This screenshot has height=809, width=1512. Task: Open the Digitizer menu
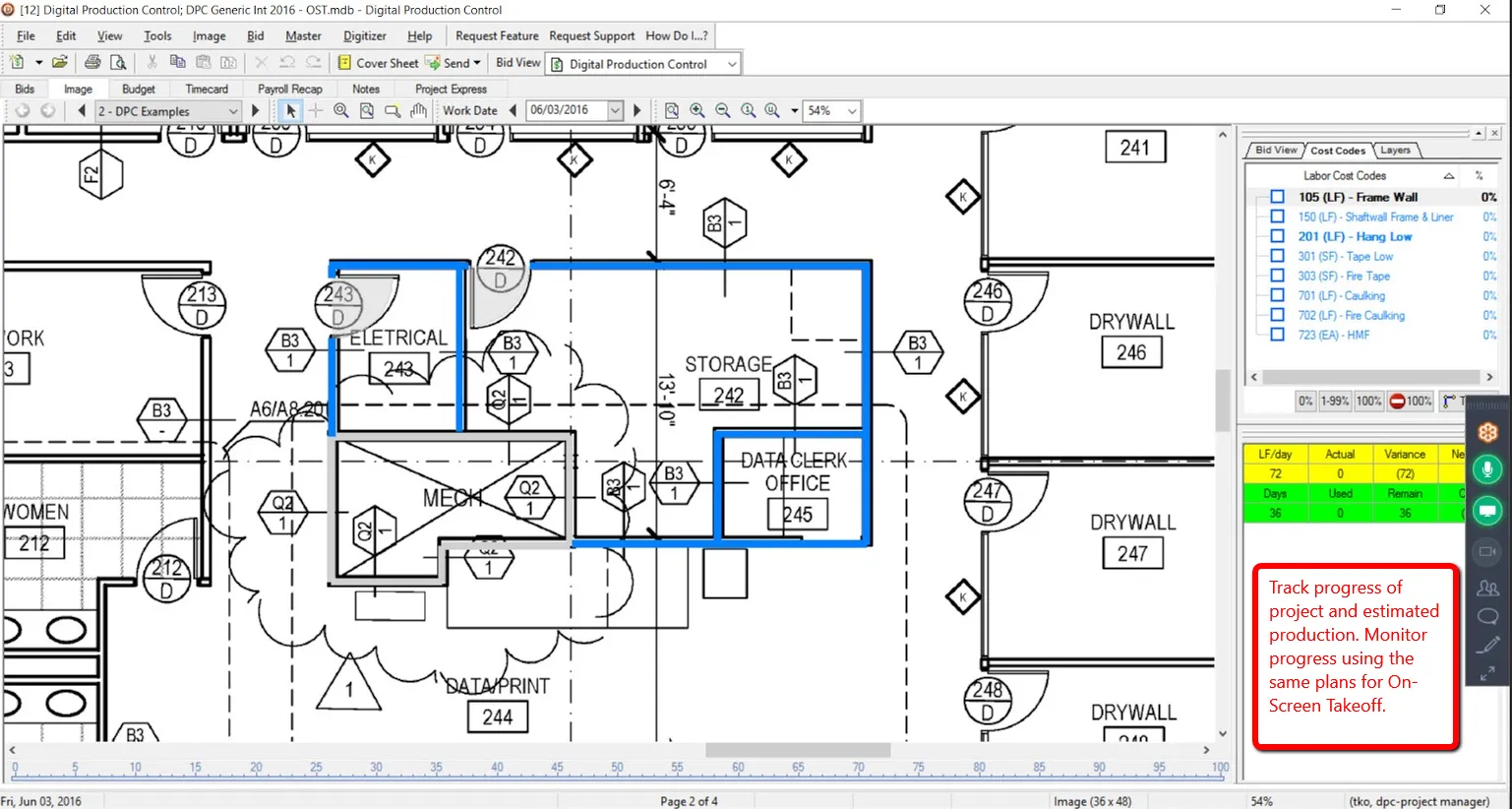click(365, 35)
